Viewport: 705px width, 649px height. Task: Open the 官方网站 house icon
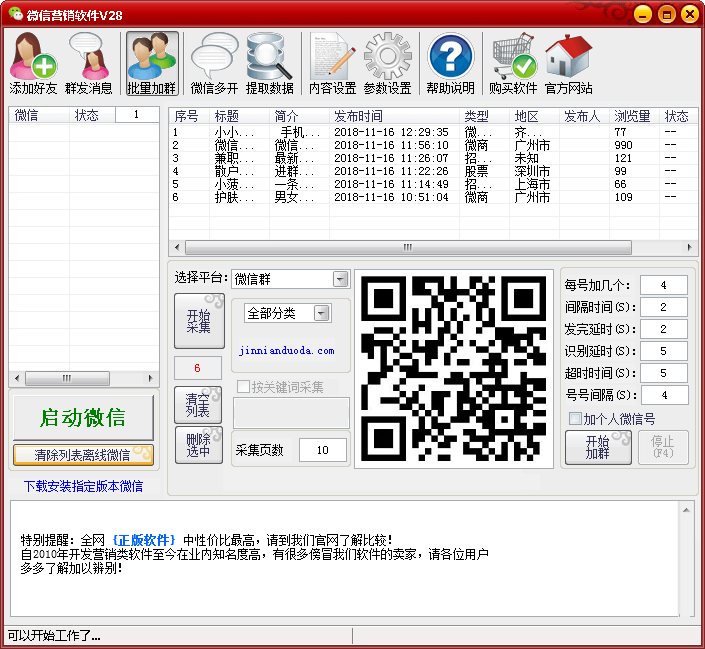[569, 63]
